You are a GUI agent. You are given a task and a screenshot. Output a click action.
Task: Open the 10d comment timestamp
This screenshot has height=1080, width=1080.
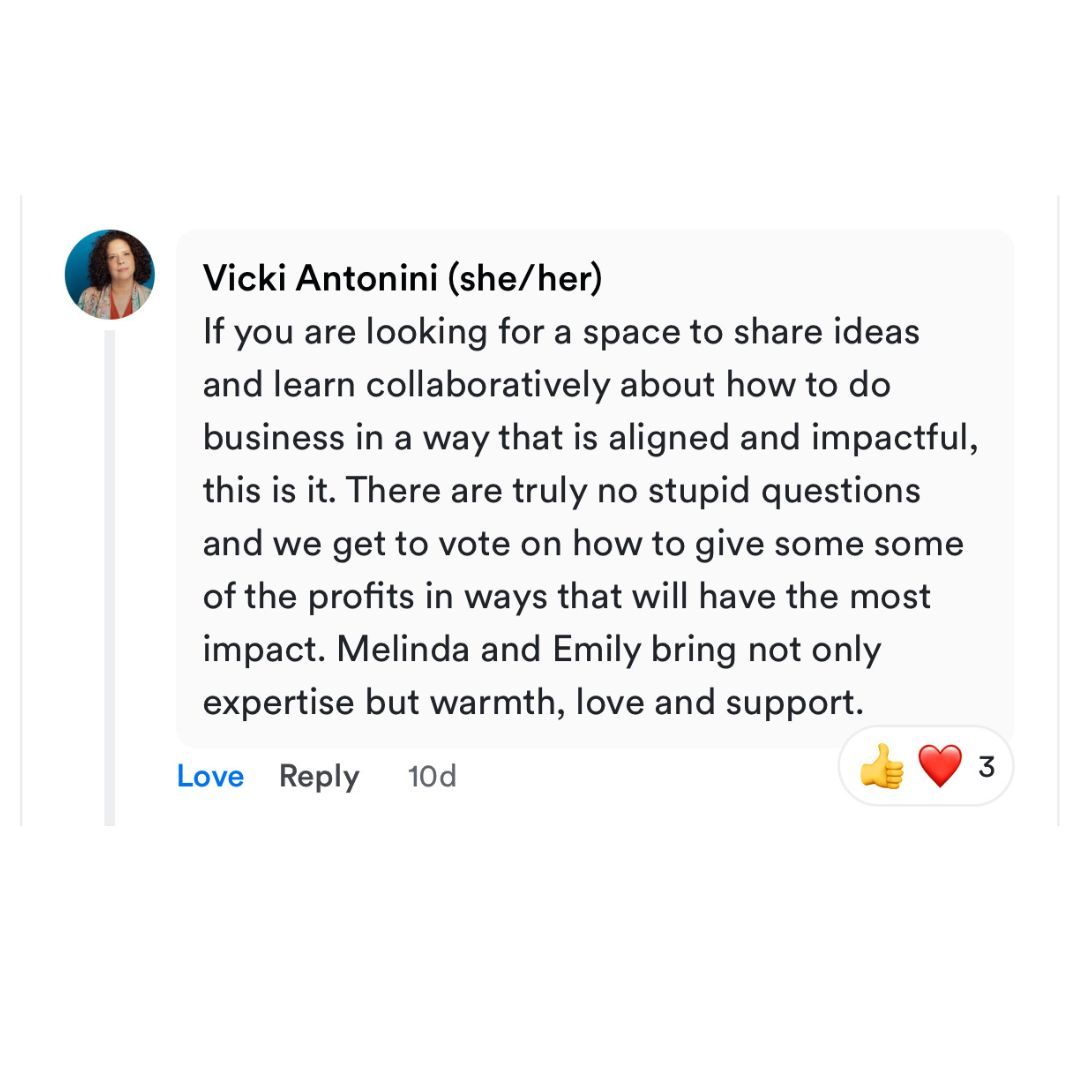click(432, 776)
